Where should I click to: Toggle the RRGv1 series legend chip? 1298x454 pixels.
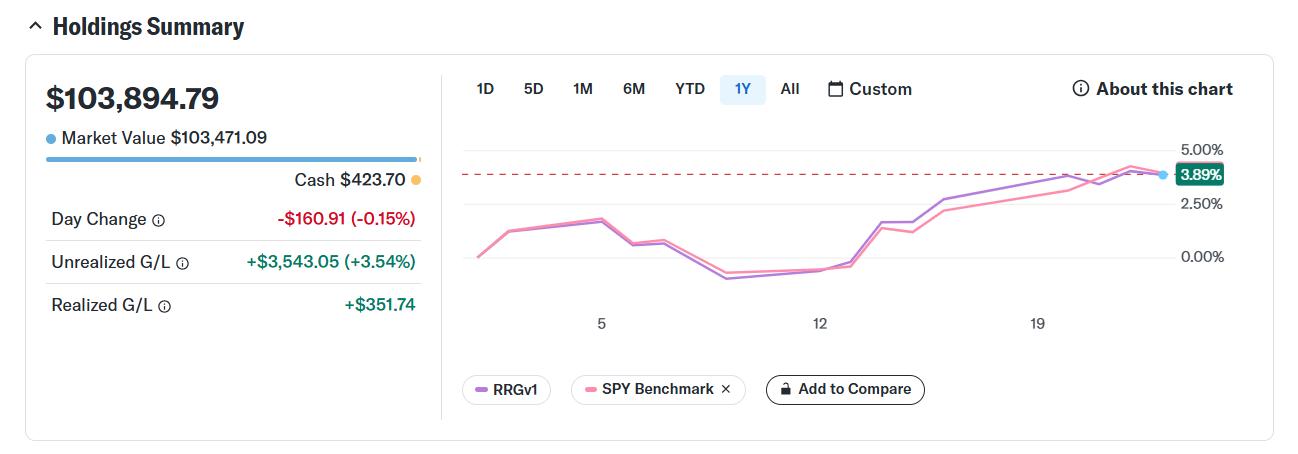[x=506, y=390]
